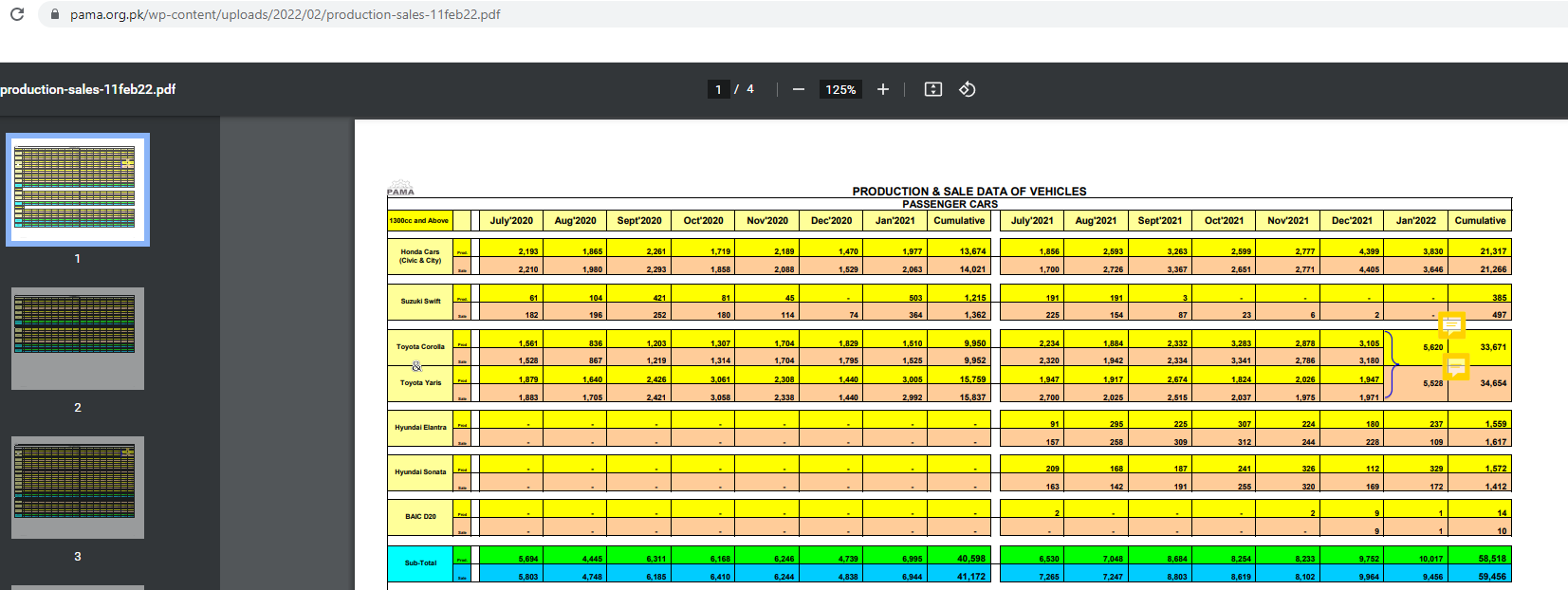Click the Nov'2020 column header
1568x590 pixels.
click(x=767, y=220)
